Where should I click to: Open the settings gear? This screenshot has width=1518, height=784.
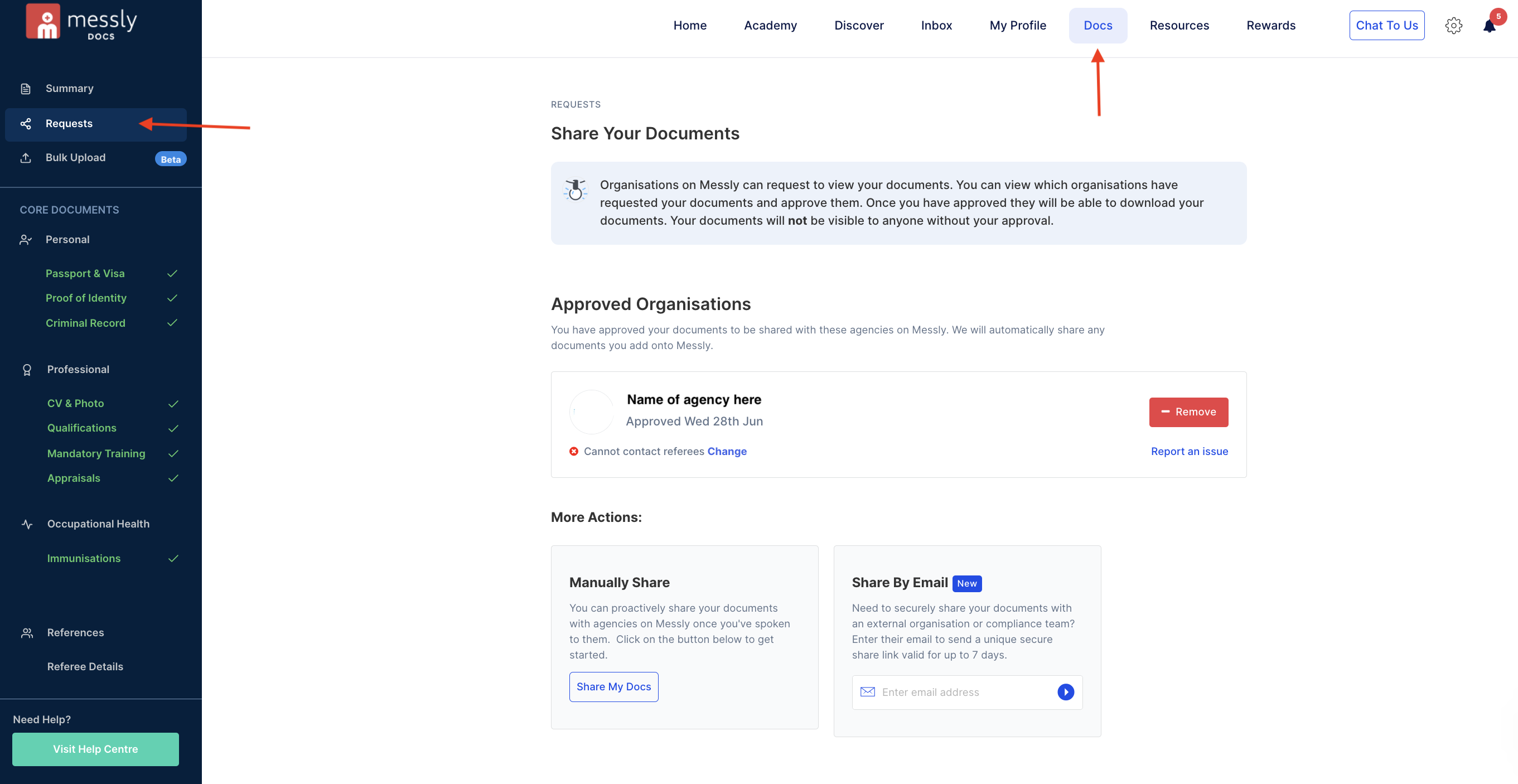coord(1454,25)
